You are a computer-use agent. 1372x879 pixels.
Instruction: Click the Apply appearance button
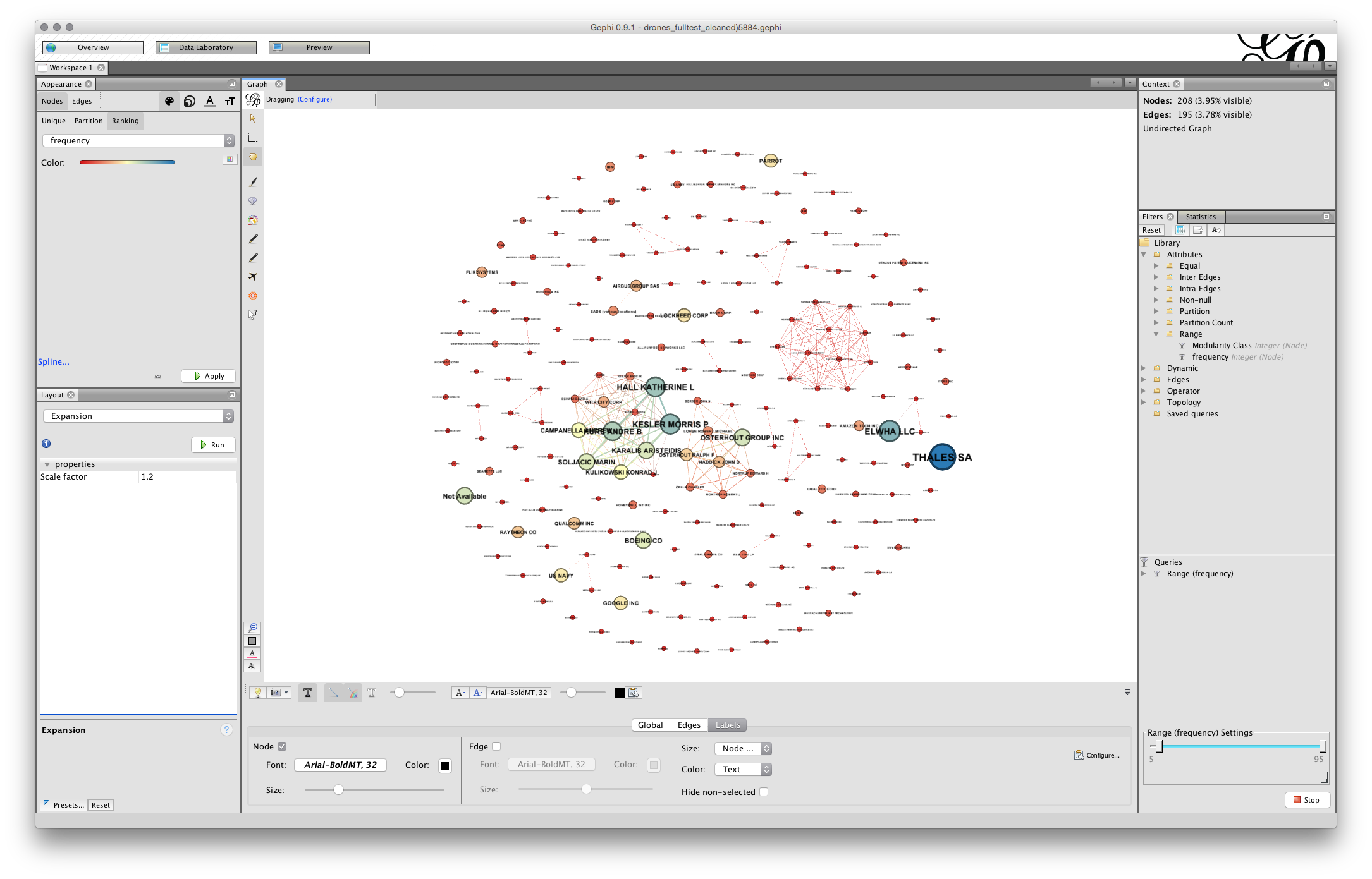pyautogui.click(x=209, y=376)
